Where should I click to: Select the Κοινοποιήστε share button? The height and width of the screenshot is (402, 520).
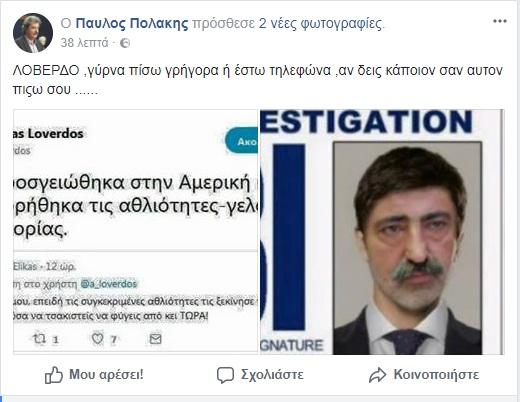[424, 375]
